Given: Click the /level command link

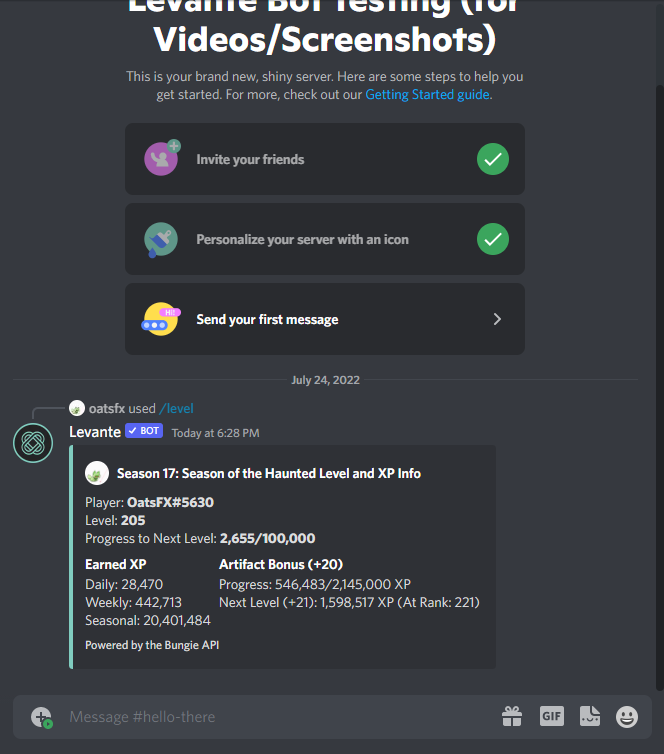Looking at the screenshot, I should point(176,408).
